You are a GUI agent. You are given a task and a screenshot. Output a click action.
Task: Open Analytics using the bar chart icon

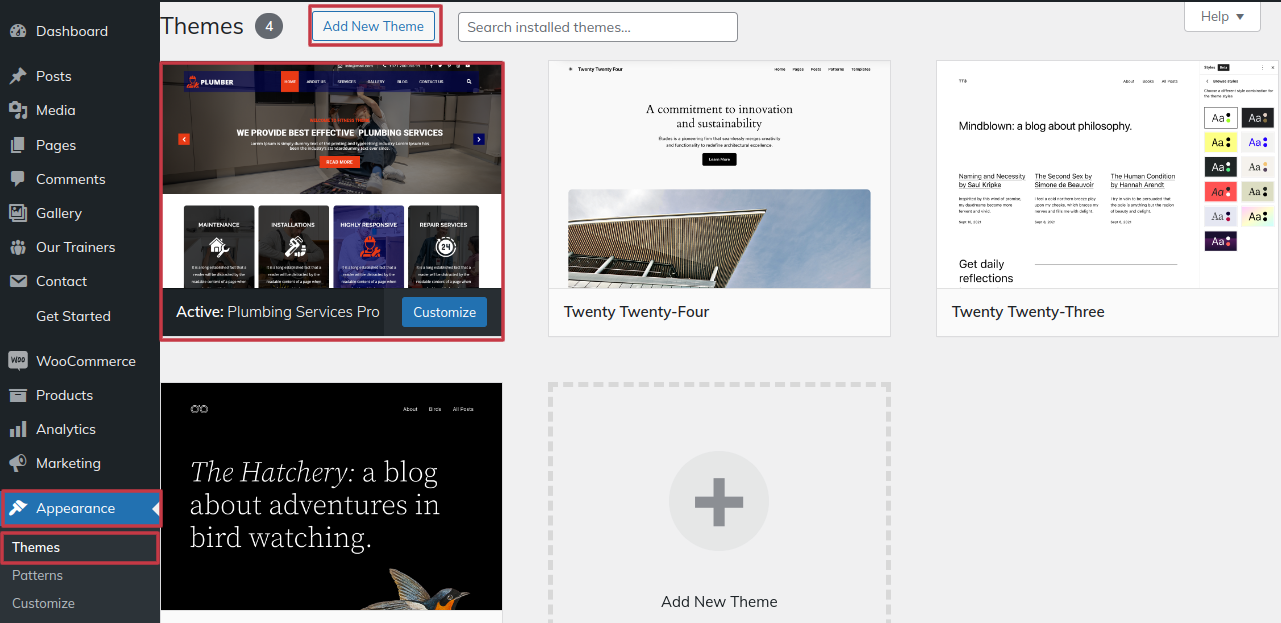click(x=17, y=429)
